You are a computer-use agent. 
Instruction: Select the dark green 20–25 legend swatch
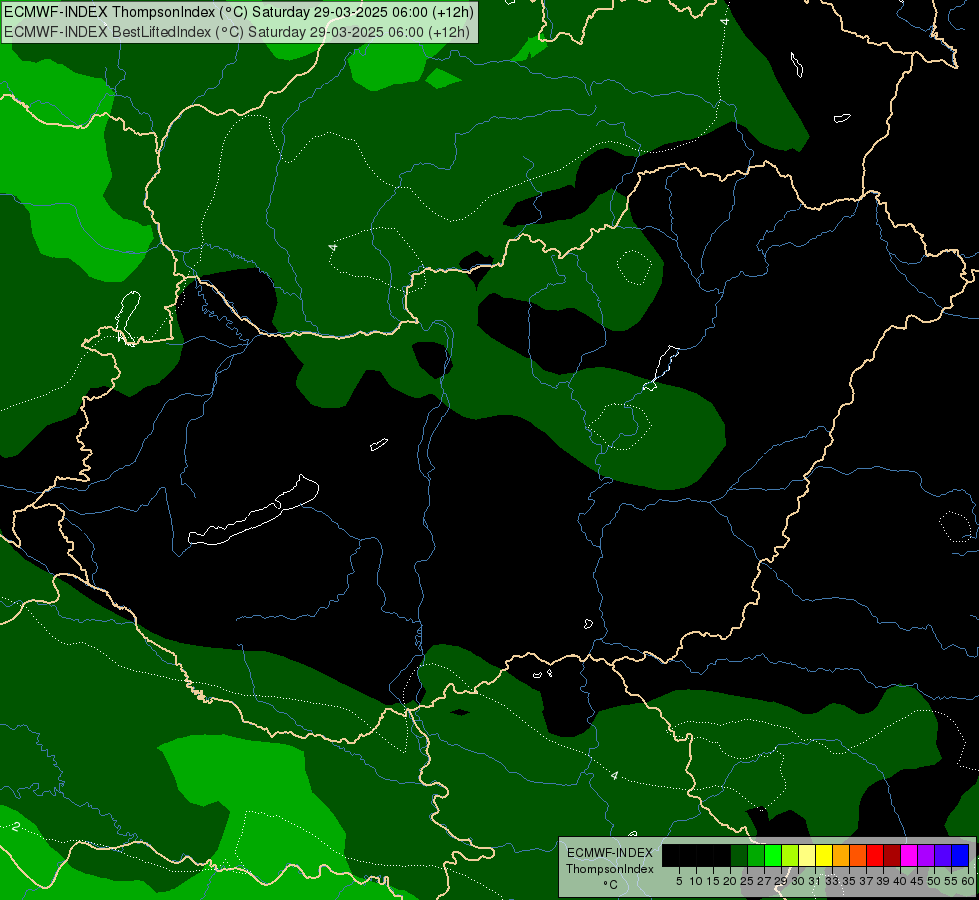(739, 855)
